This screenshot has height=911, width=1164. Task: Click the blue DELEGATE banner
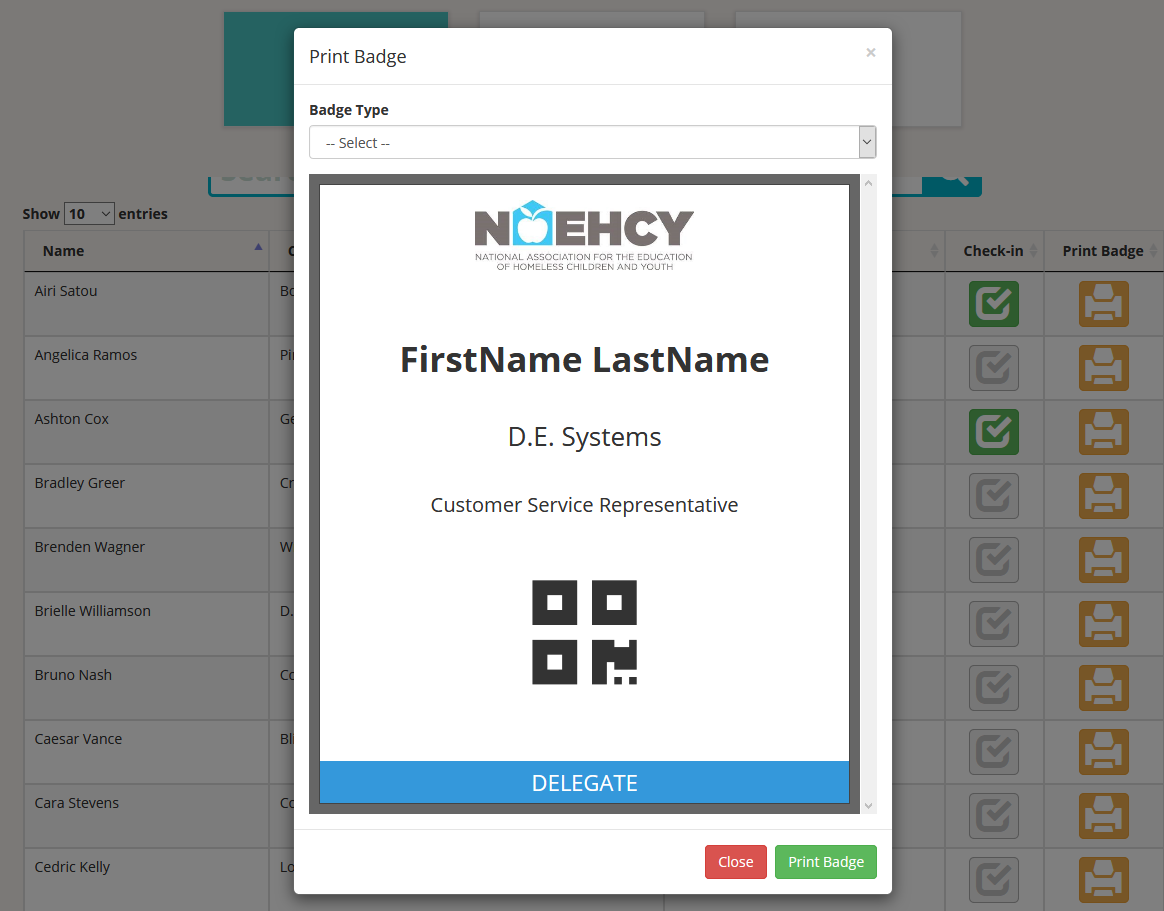584,783
